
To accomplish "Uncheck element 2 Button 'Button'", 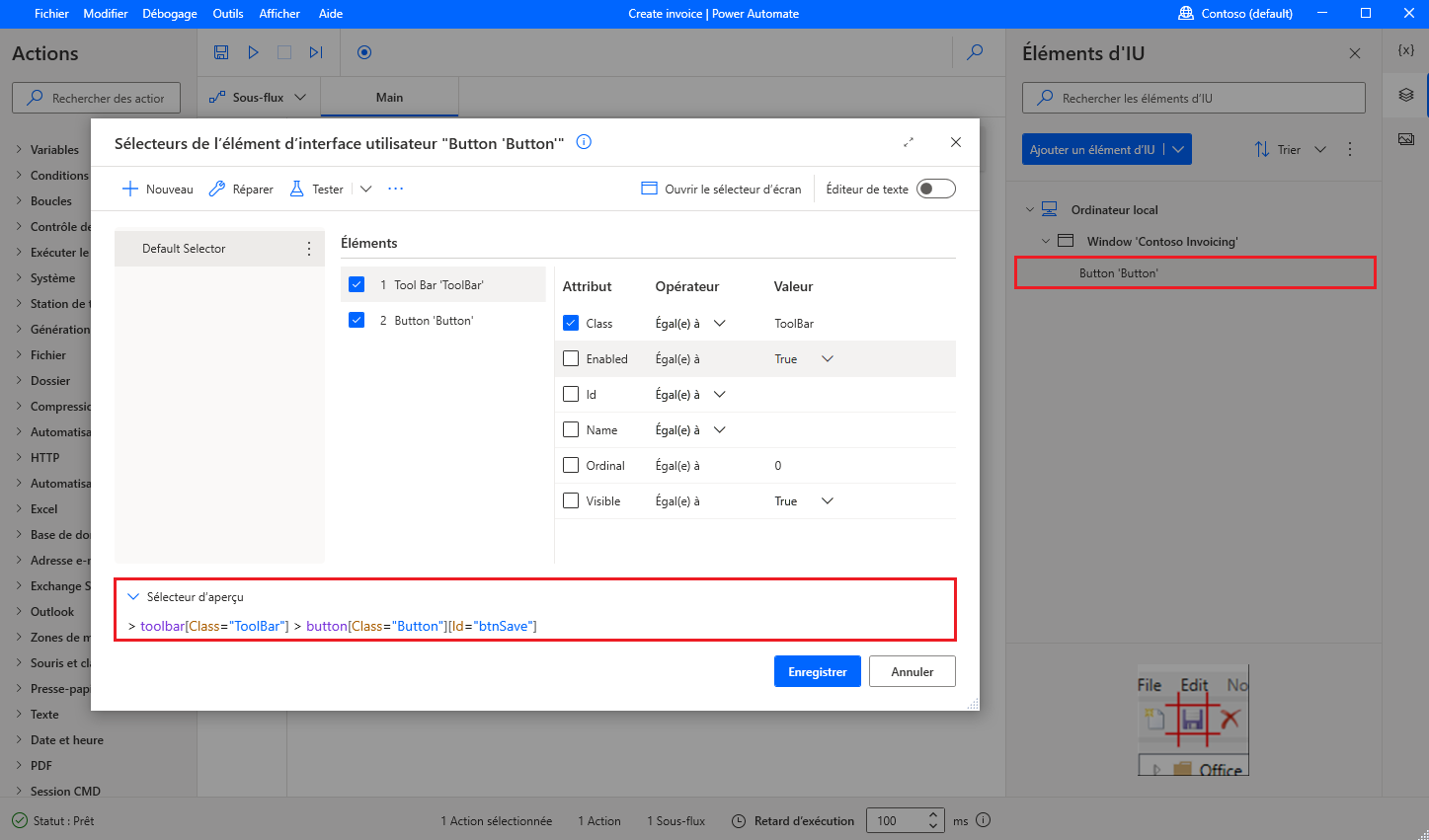I will pyautogui.click(x=357, y=320).
